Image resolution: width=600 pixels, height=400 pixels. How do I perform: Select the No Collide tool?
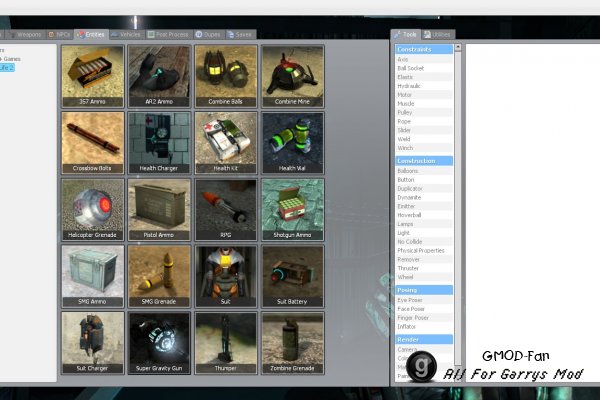pyautogui.click(x=424, y=242)
